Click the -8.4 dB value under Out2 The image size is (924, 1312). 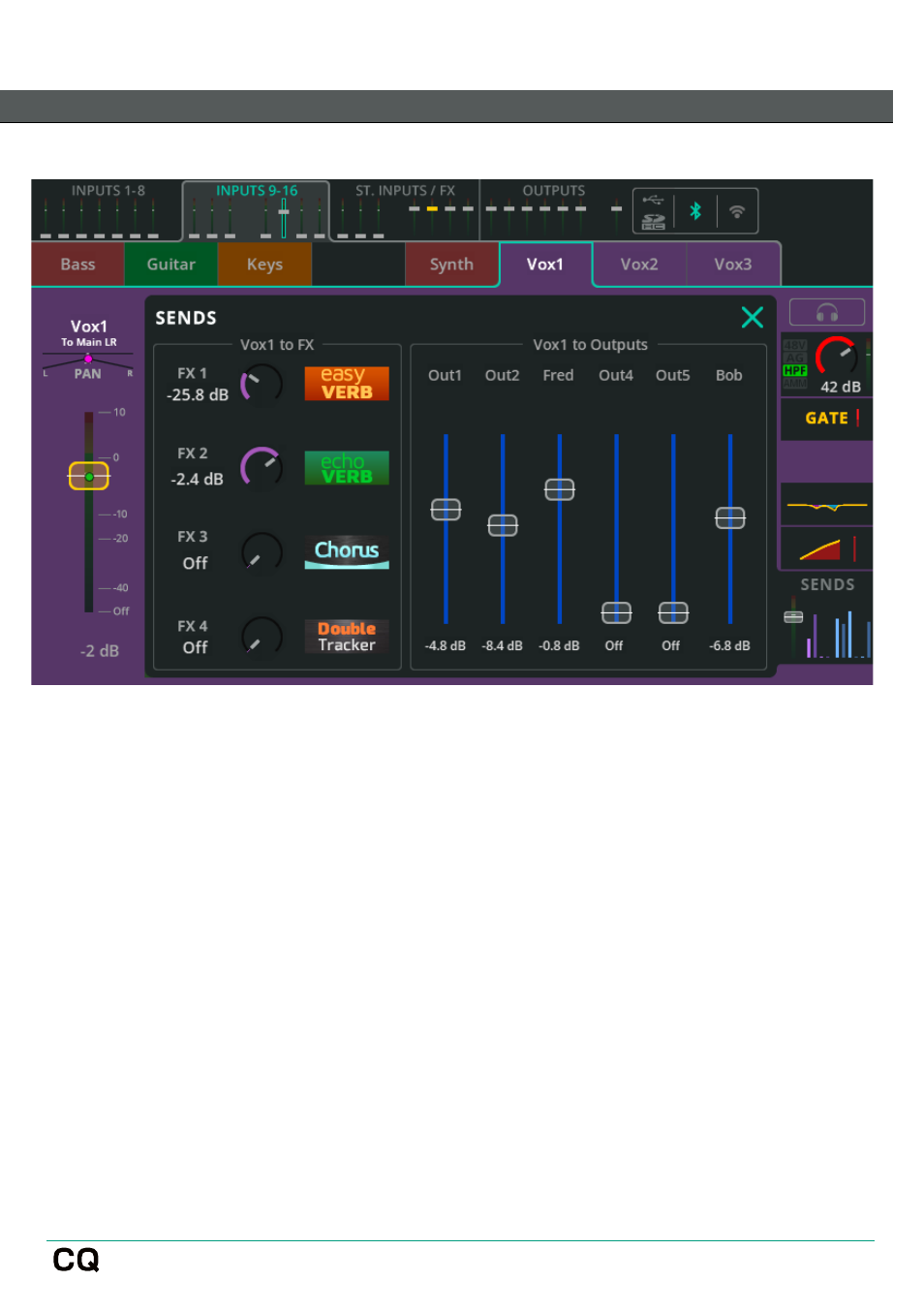coord(502,646)
